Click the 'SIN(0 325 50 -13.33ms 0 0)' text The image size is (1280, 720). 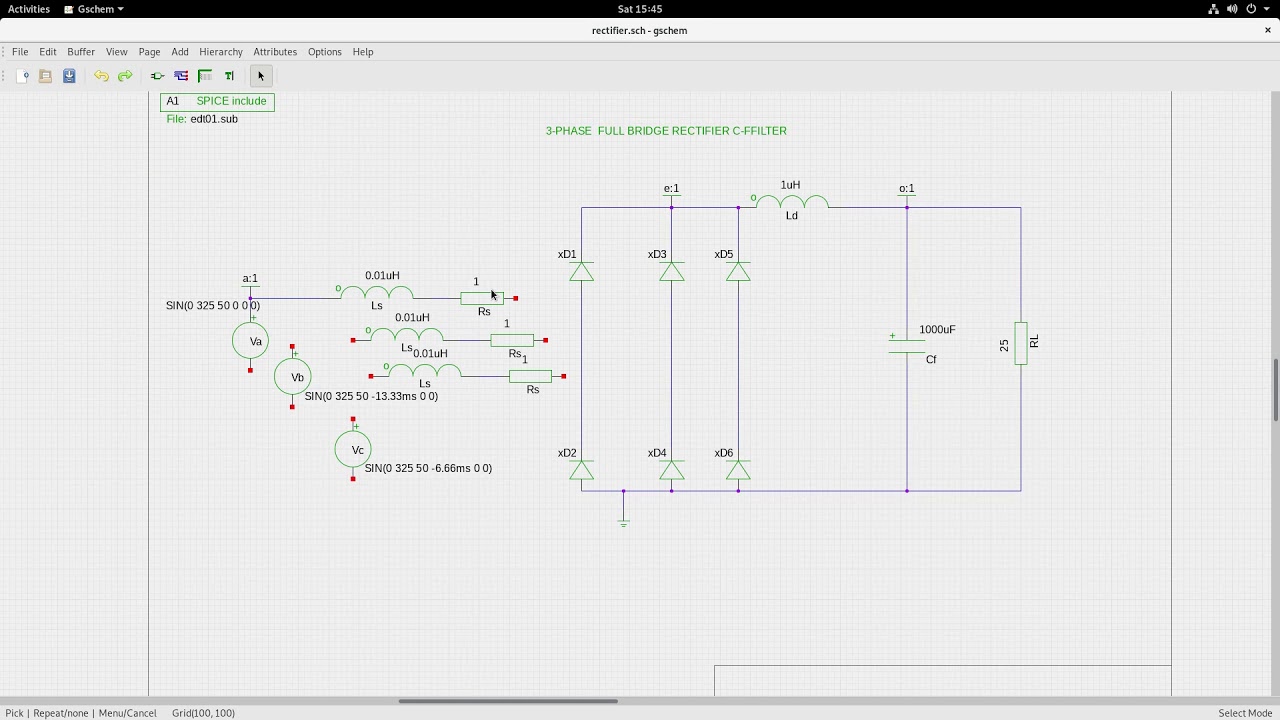371,396
